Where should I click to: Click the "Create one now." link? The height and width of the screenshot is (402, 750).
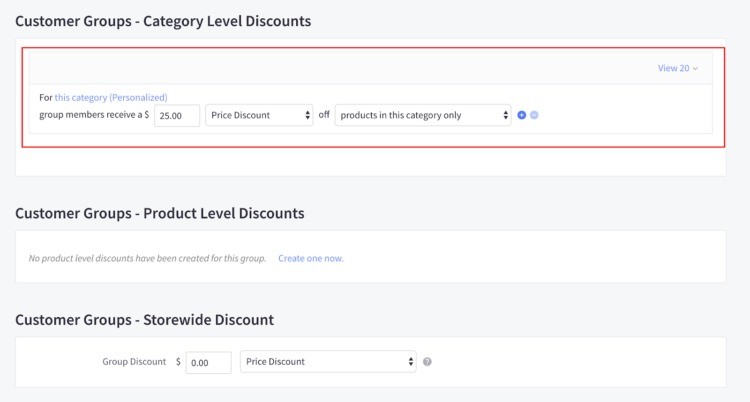point(310,258)
